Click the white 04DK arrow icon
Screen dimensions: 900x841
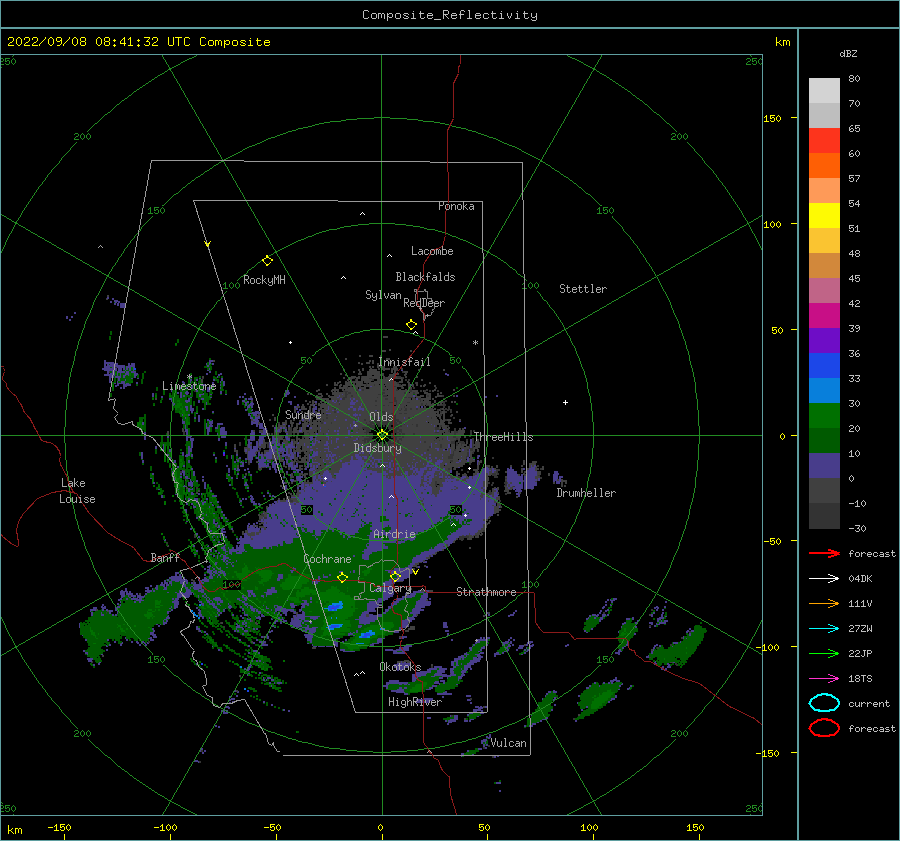pyautogui.click(x=824, y=578)
